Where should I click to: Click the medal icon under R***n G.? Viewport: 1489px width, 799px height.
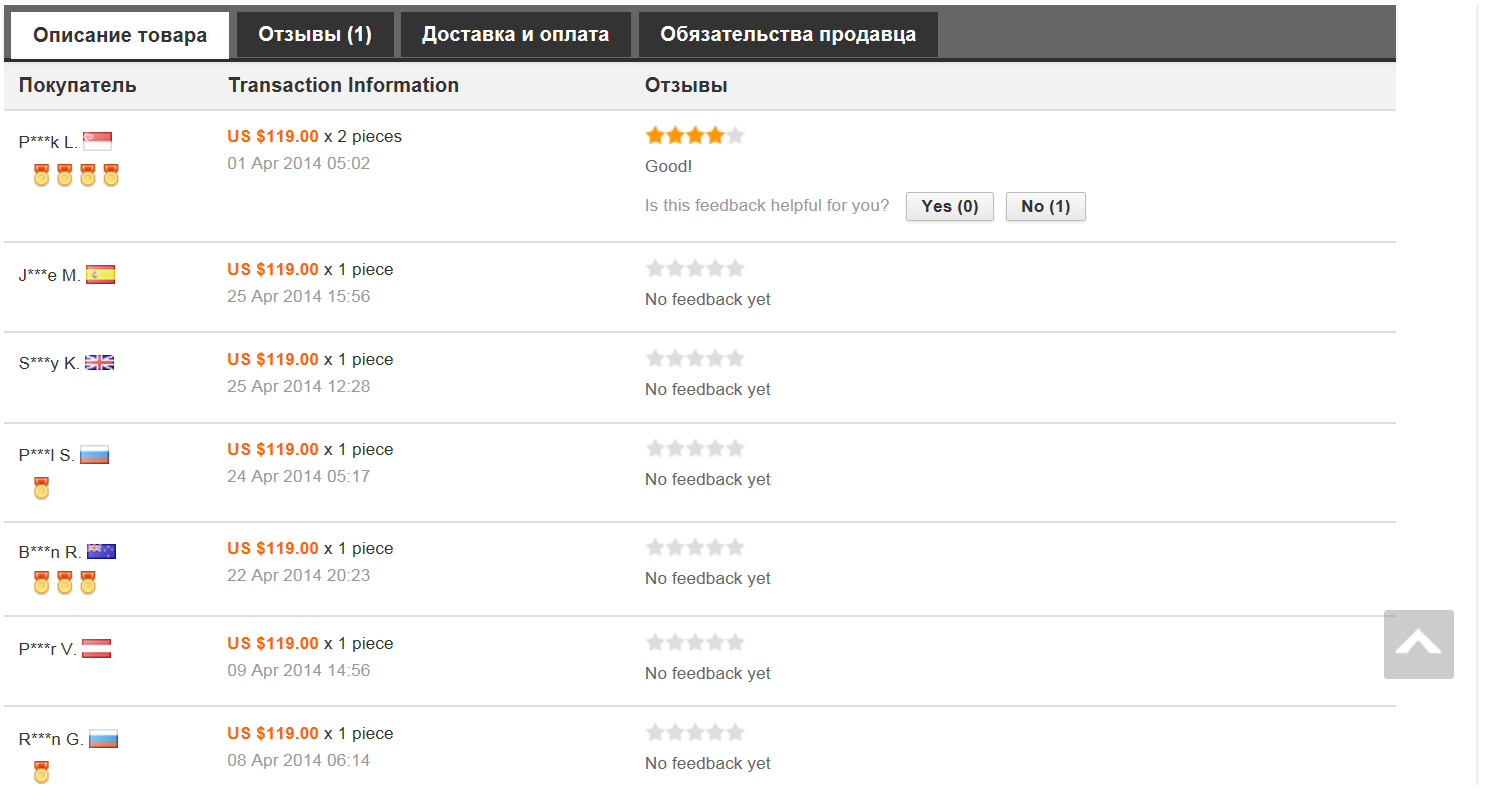click(x=41, y=772)
